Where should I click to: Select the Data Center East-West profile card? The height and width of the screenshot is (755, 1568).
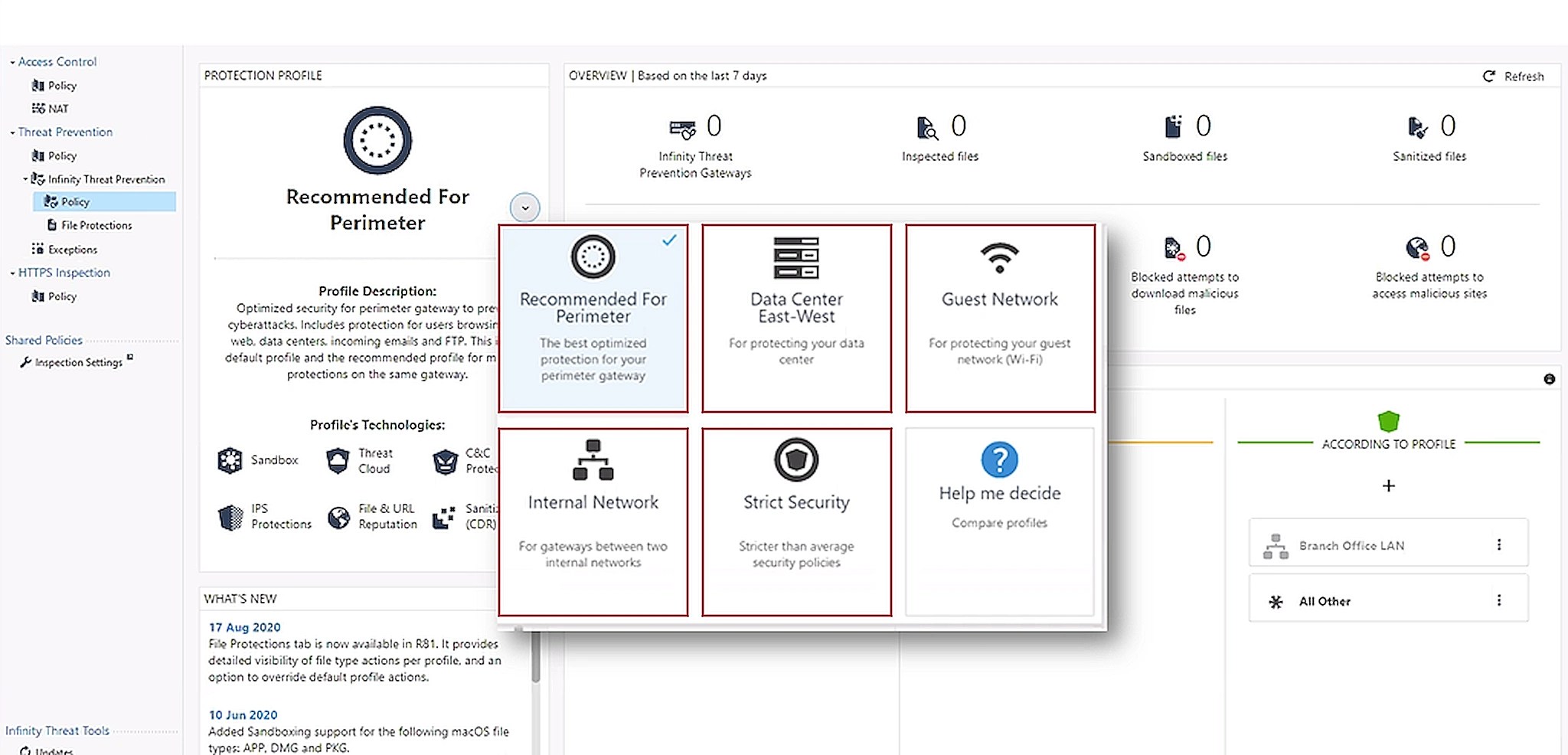point(797,318)
